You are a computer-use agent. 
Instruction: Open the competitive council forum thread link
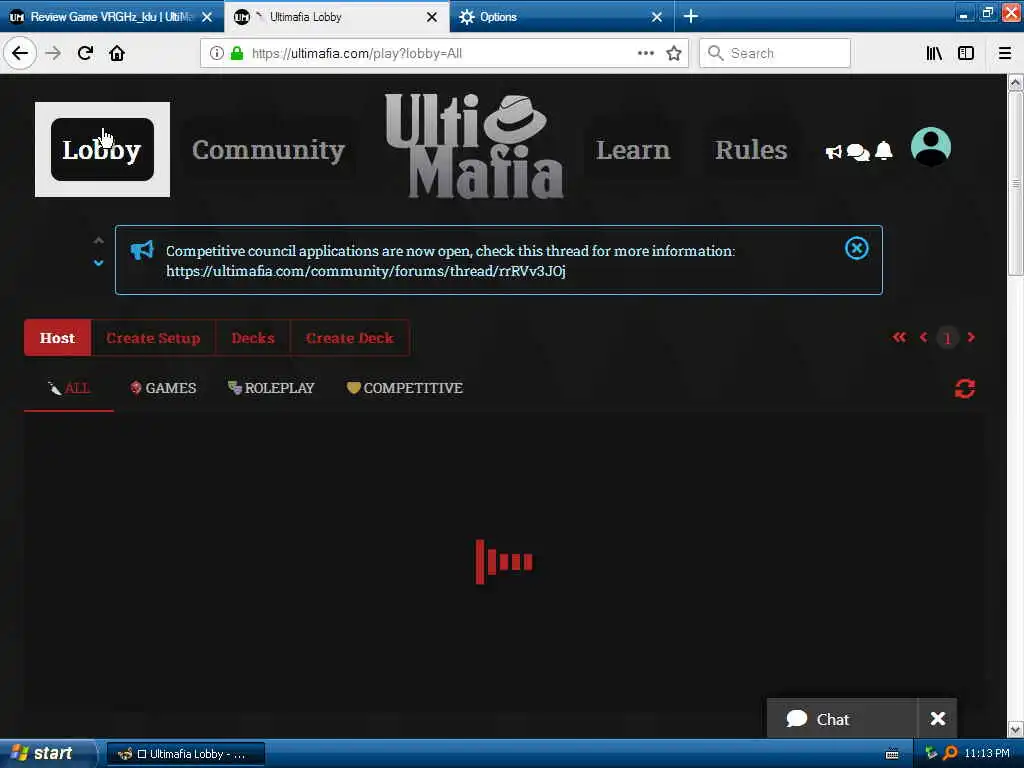pos(366,271)
